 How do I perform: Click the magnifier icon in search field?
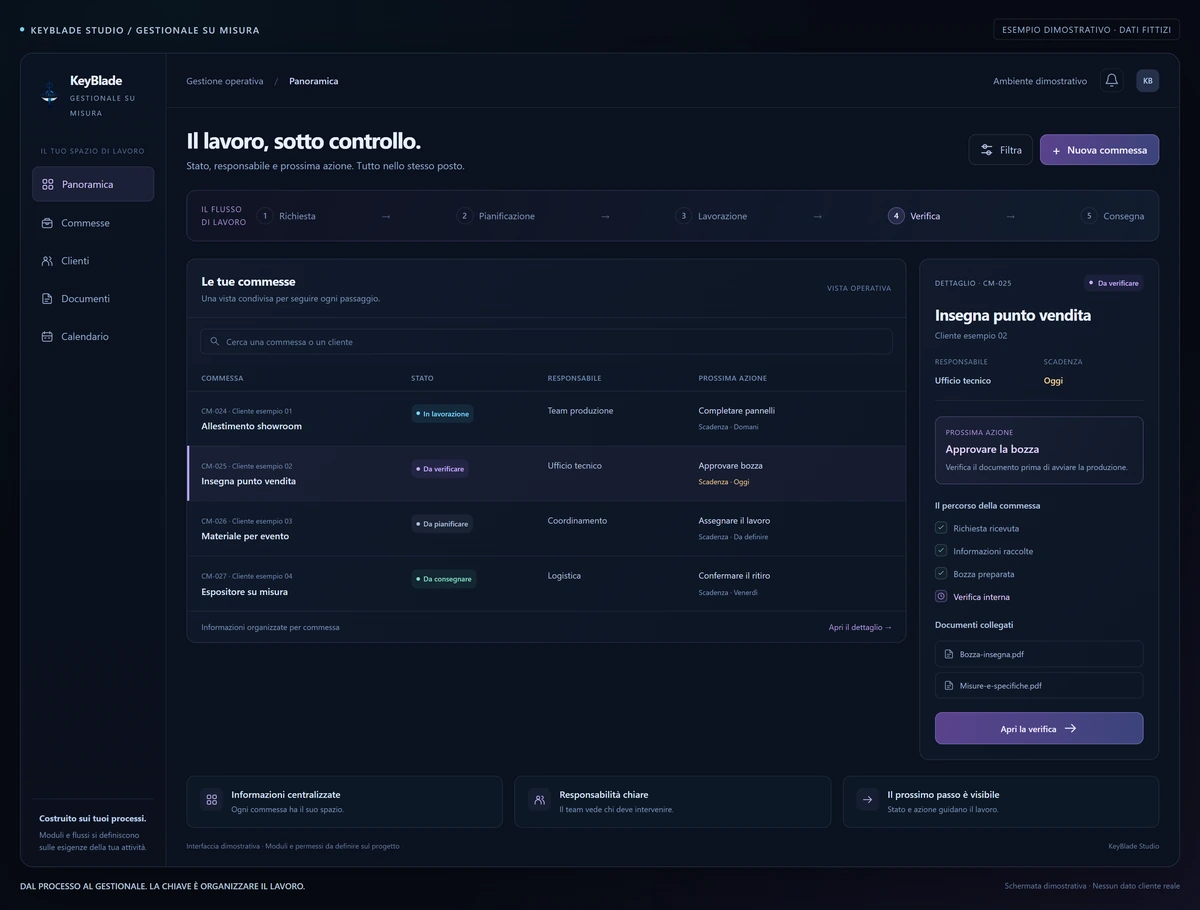[215, 342]
